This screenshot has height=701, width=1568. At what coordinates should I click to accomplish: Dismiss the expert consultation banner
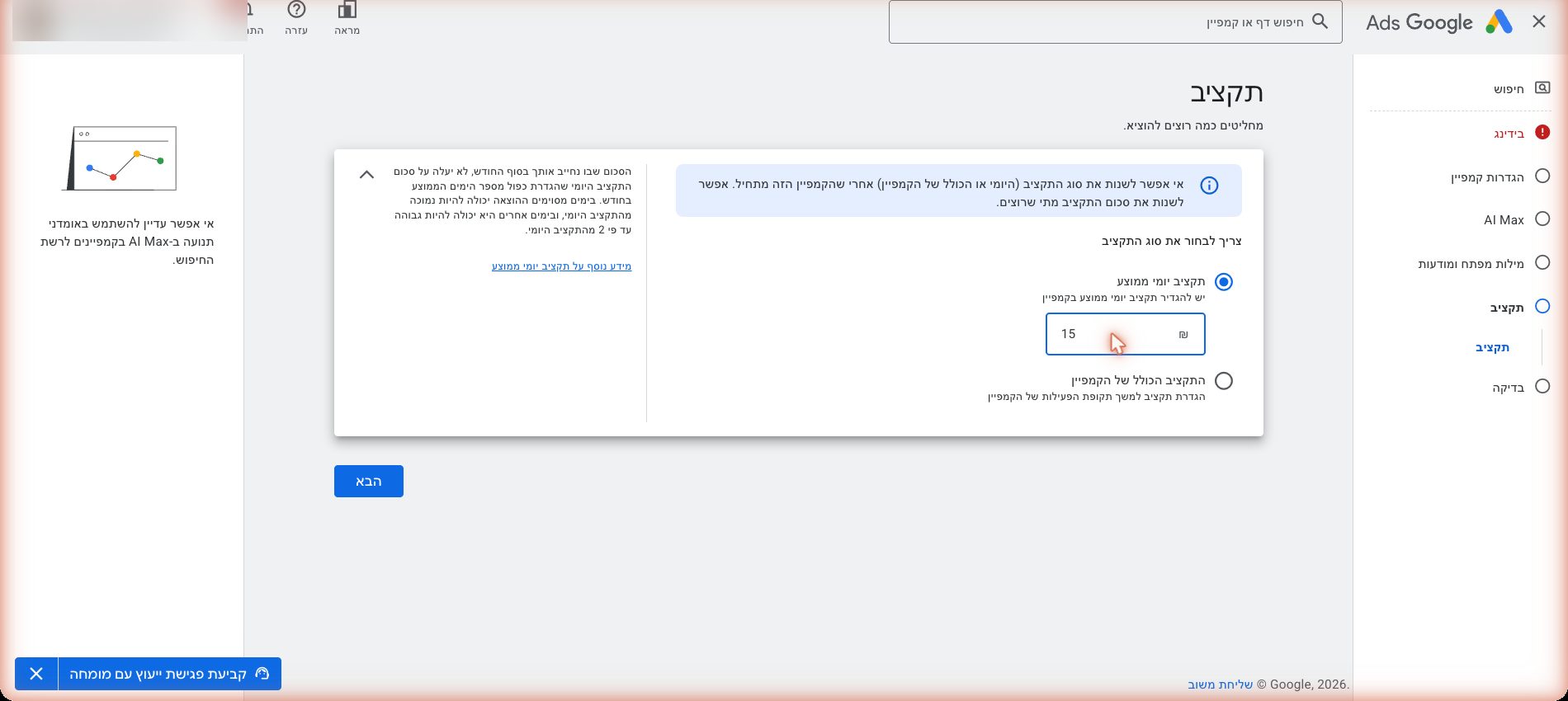coord(36,674)
